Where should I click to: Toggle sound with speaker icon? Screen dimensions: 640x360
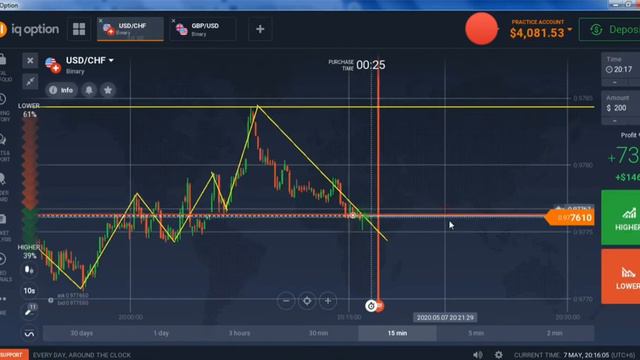coord(478,355)
